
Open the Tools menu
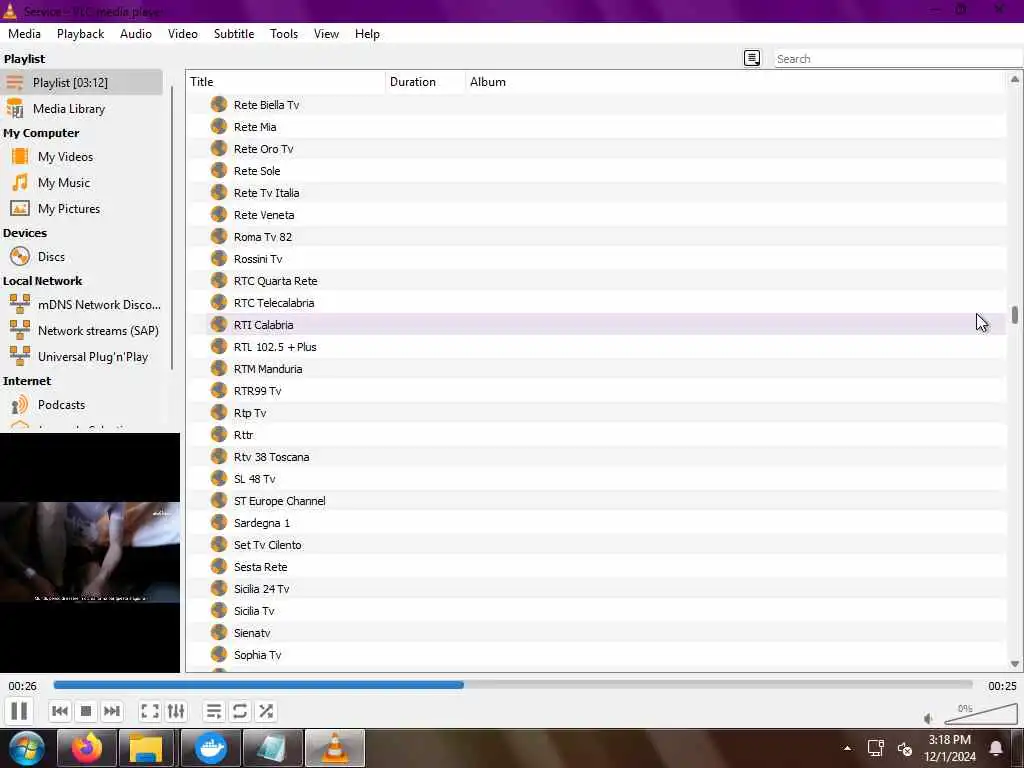pos(283,34)
